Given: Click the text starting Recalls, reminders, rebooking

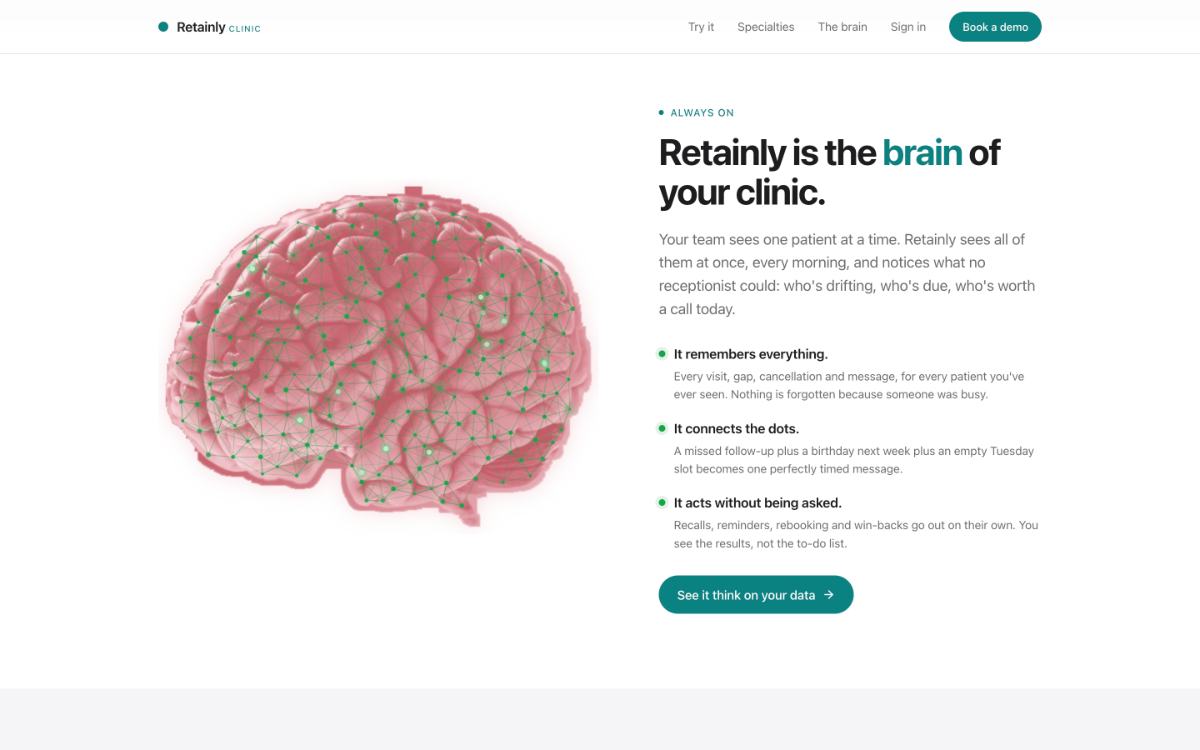Looking at the screenshot, I should 856,534.
